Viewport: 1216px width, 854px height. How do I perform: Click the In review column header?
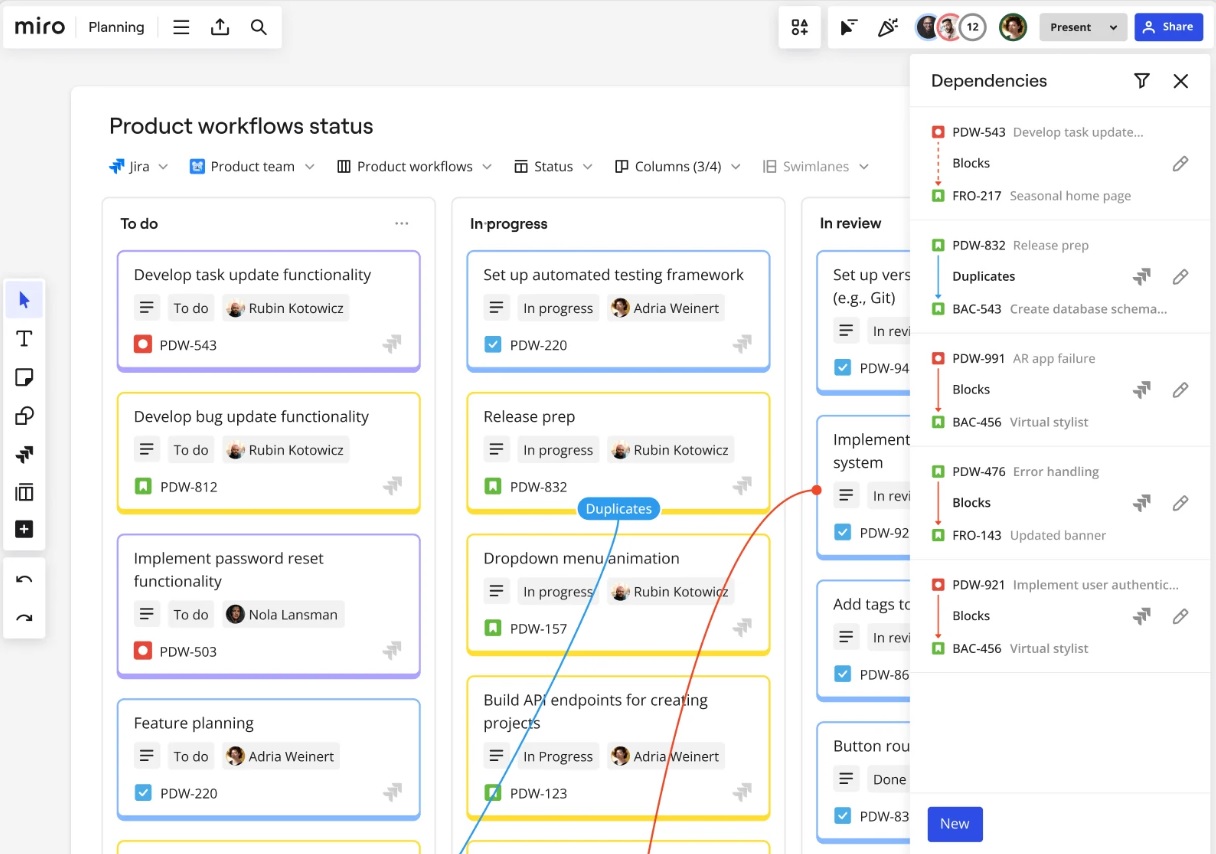[850, 224]
